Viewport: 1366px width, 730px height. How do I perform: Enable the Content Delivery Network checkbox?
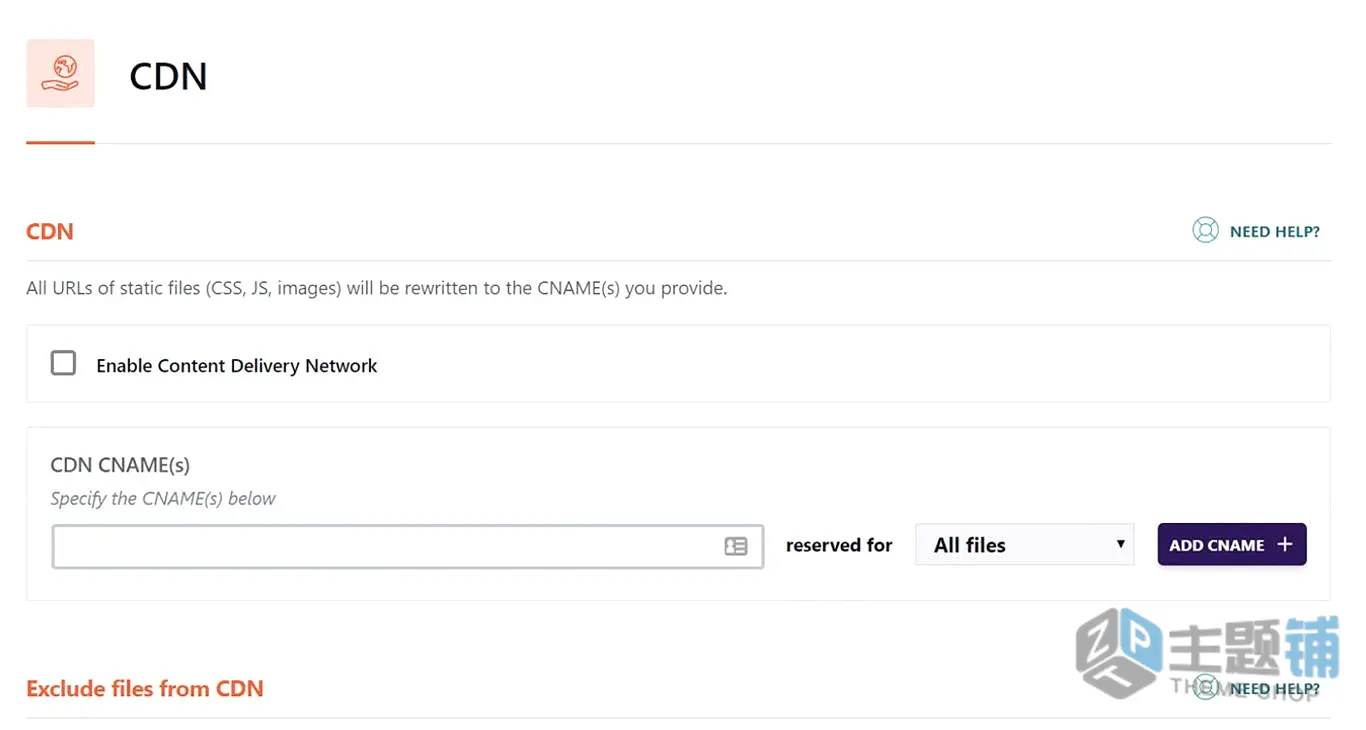(63, 363)
